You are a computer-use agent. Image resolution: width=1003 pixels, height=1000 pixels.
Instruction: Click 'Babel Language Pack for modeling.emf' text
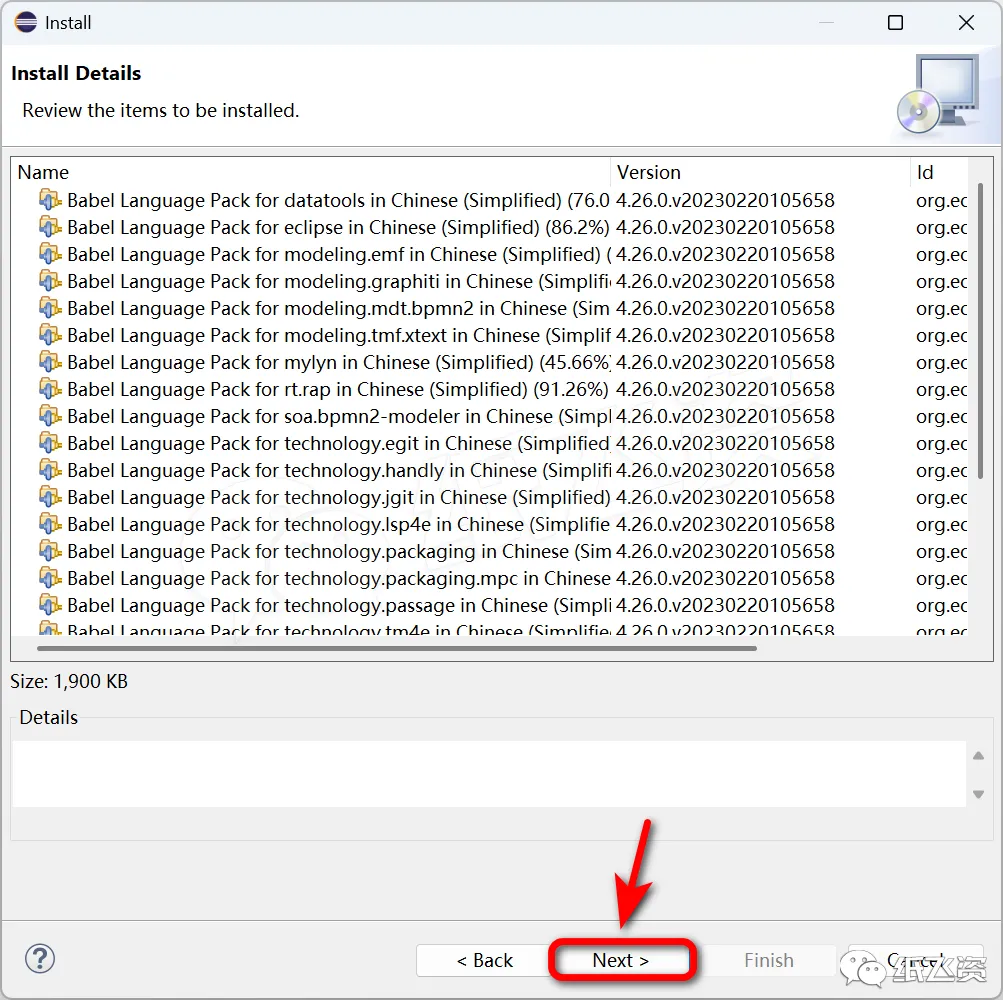coord(338,254)
